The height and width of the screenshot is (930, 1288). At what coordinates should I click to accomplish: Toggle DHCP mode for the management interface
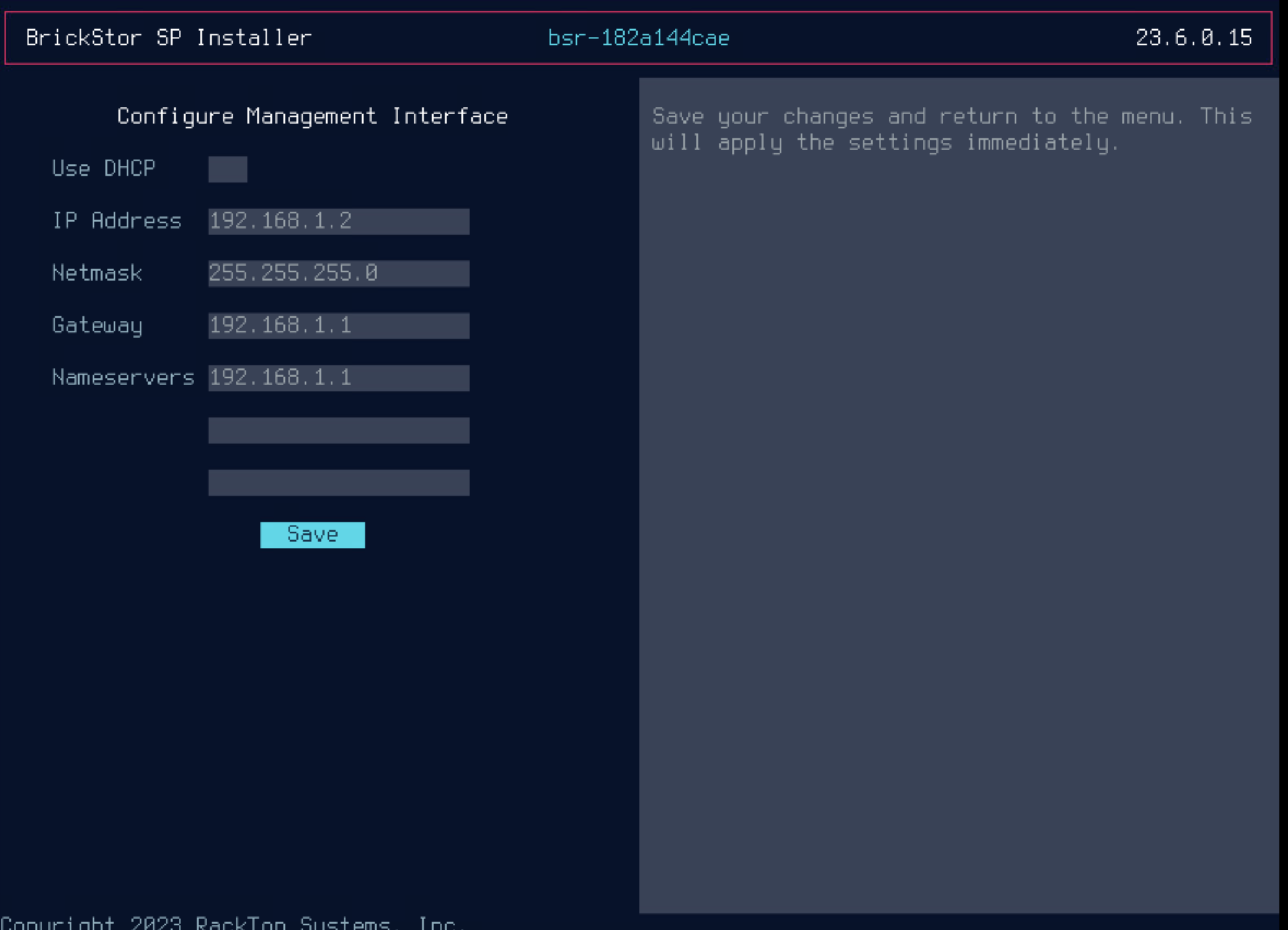coord(227,170)
